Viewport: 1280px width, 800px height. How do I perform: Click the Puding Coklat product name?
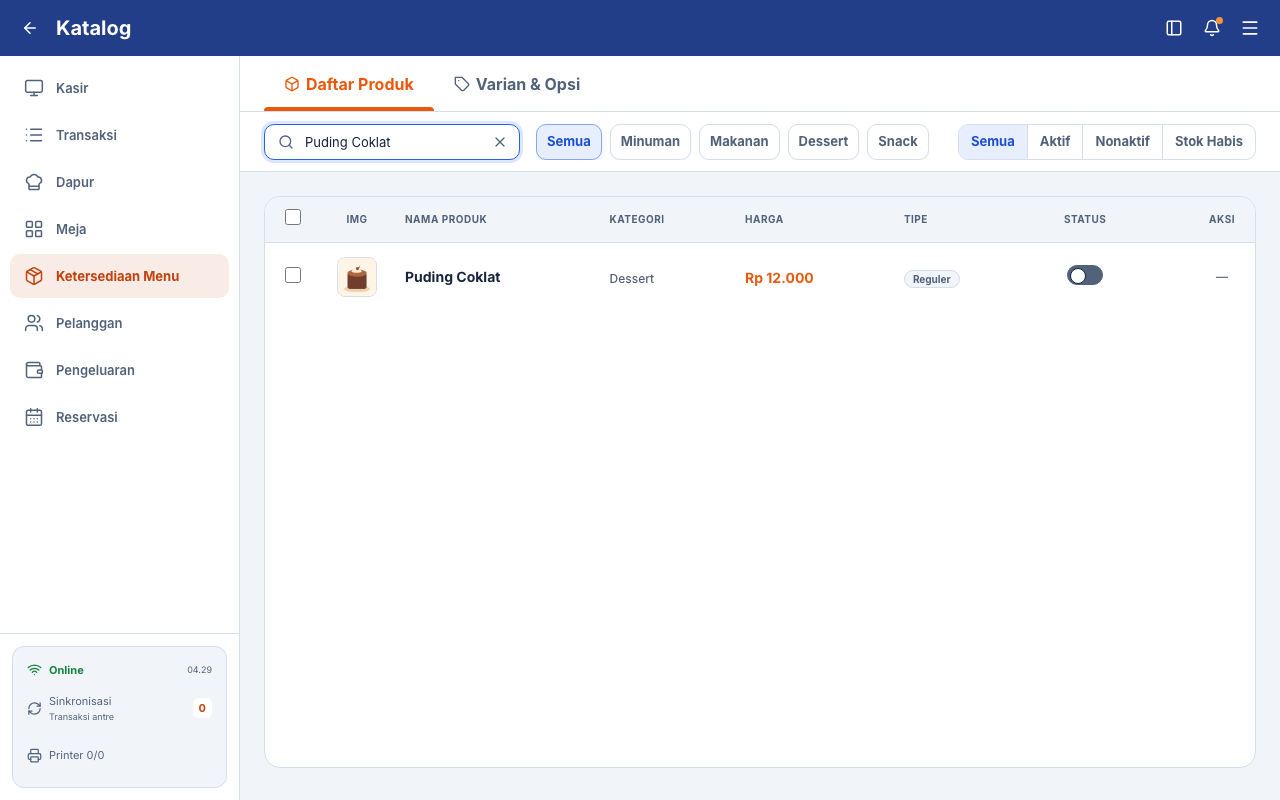pos(452,277)
